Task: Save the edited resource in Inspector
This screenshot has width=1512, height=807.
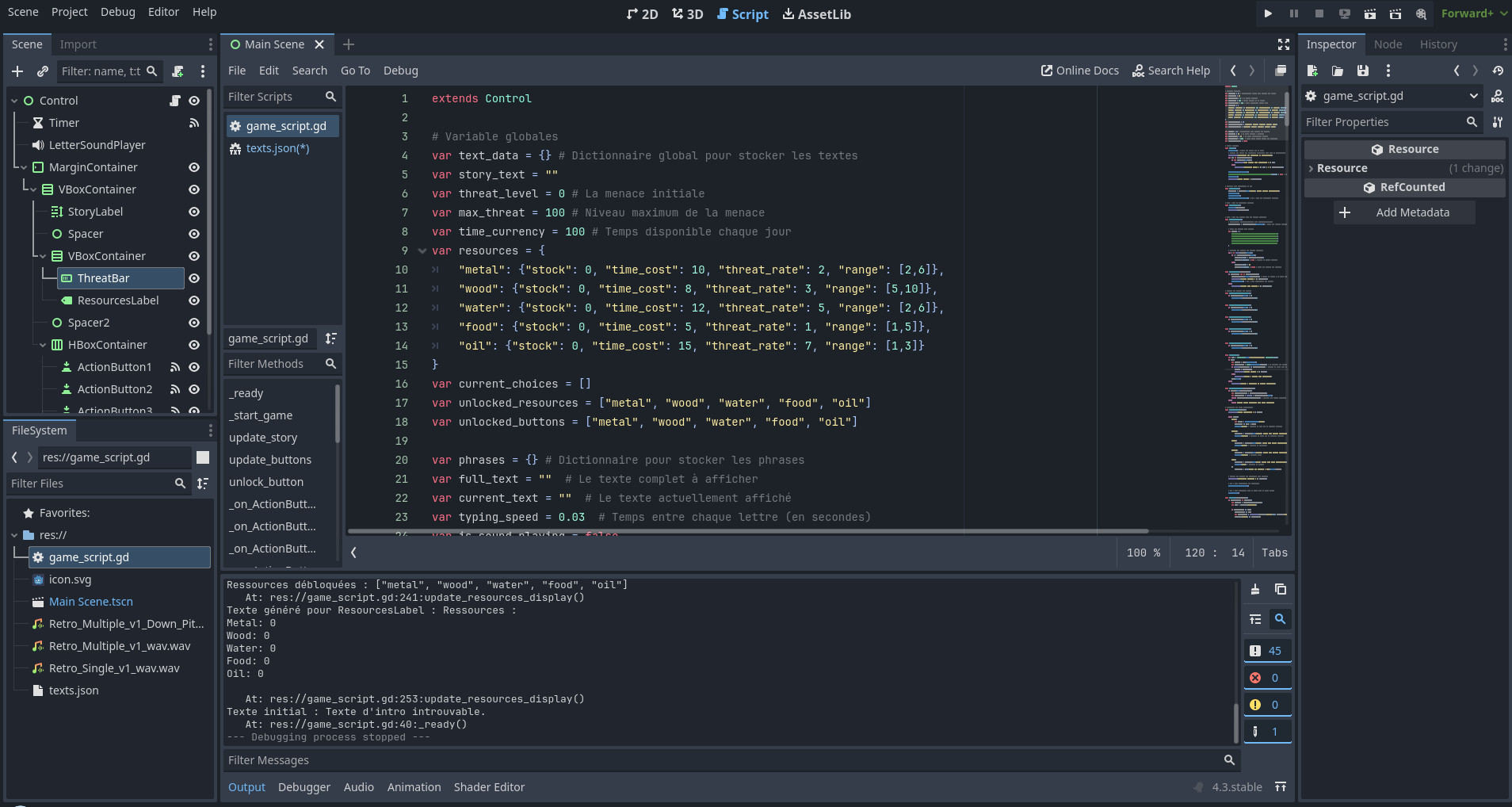Action: point(1363,71)
